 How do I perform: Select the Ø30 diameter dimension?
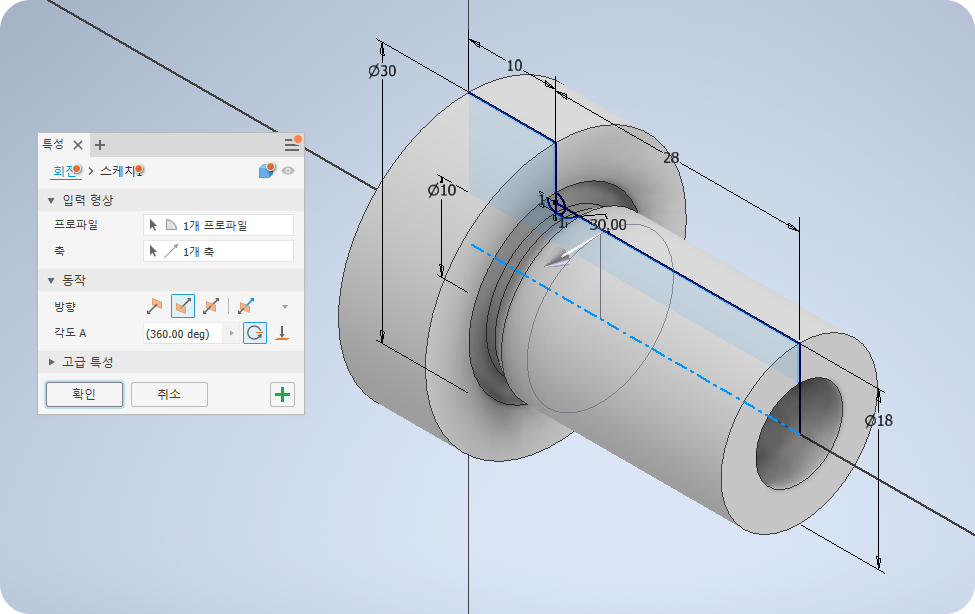pyautogui.click(x=382, y=71)
